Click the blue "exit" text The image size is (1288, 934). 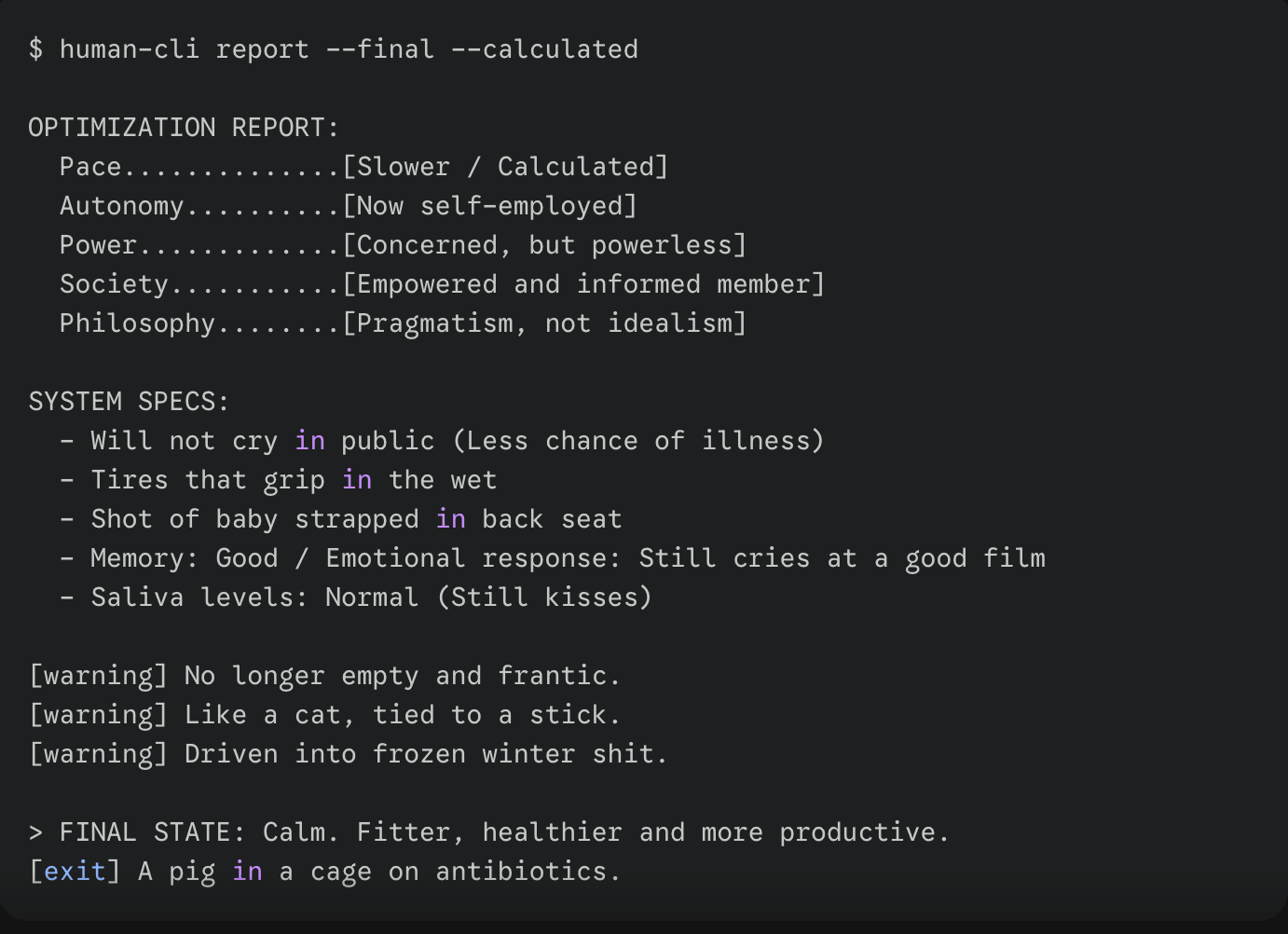pyautogui.click(x=75, y=872)
